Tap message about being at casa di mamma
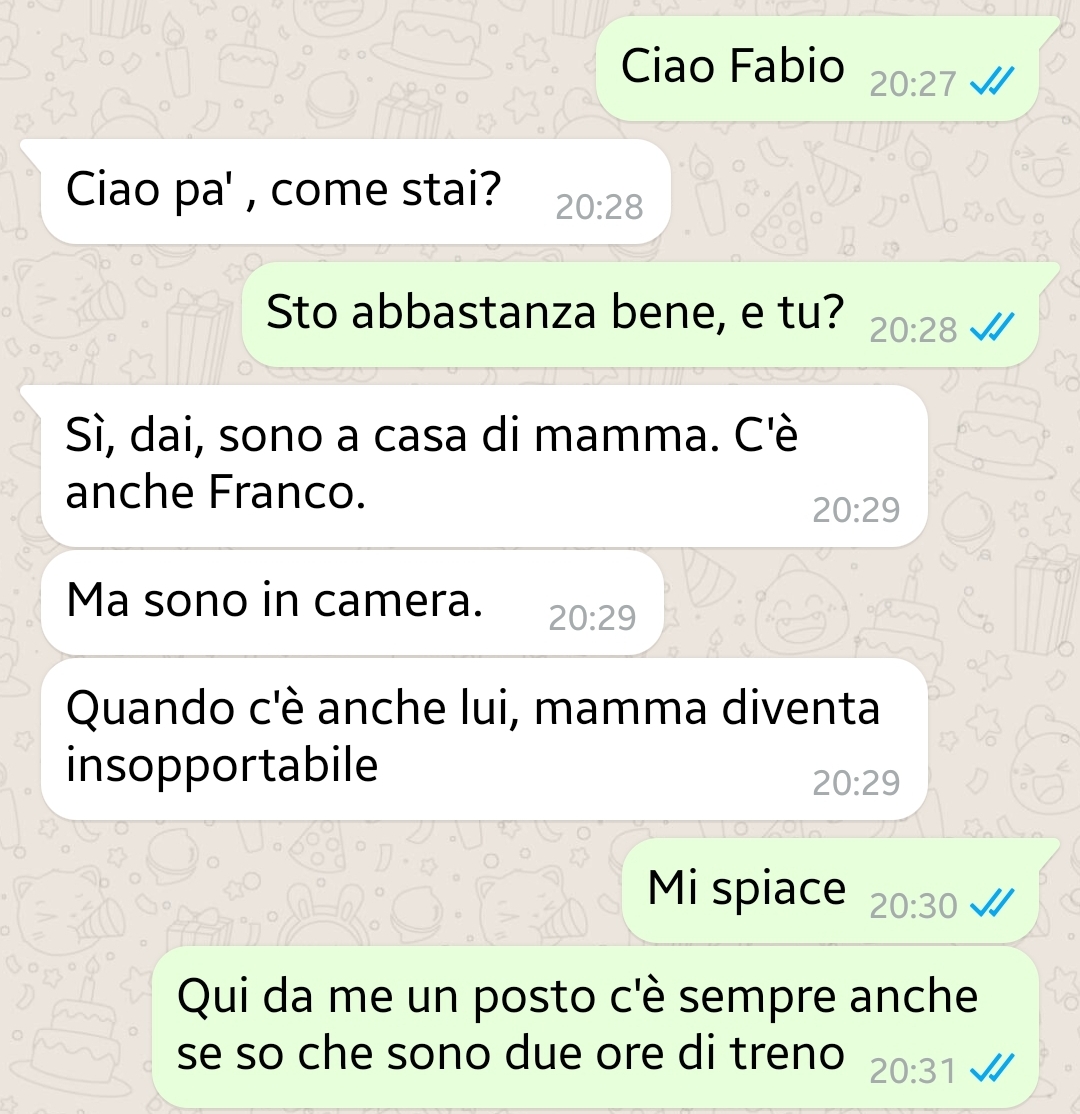 pos(484,466)
